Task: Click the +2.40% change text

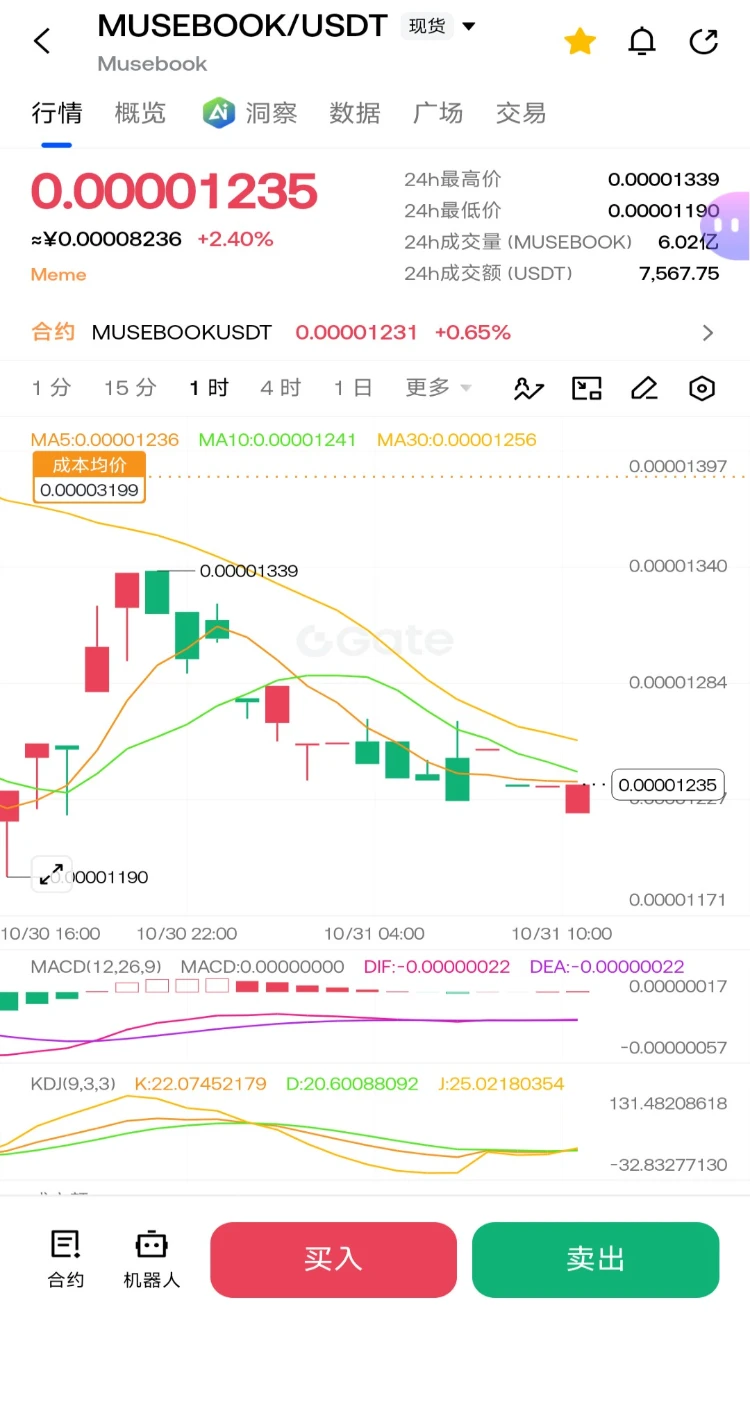Action: click(x=235, y=239)
